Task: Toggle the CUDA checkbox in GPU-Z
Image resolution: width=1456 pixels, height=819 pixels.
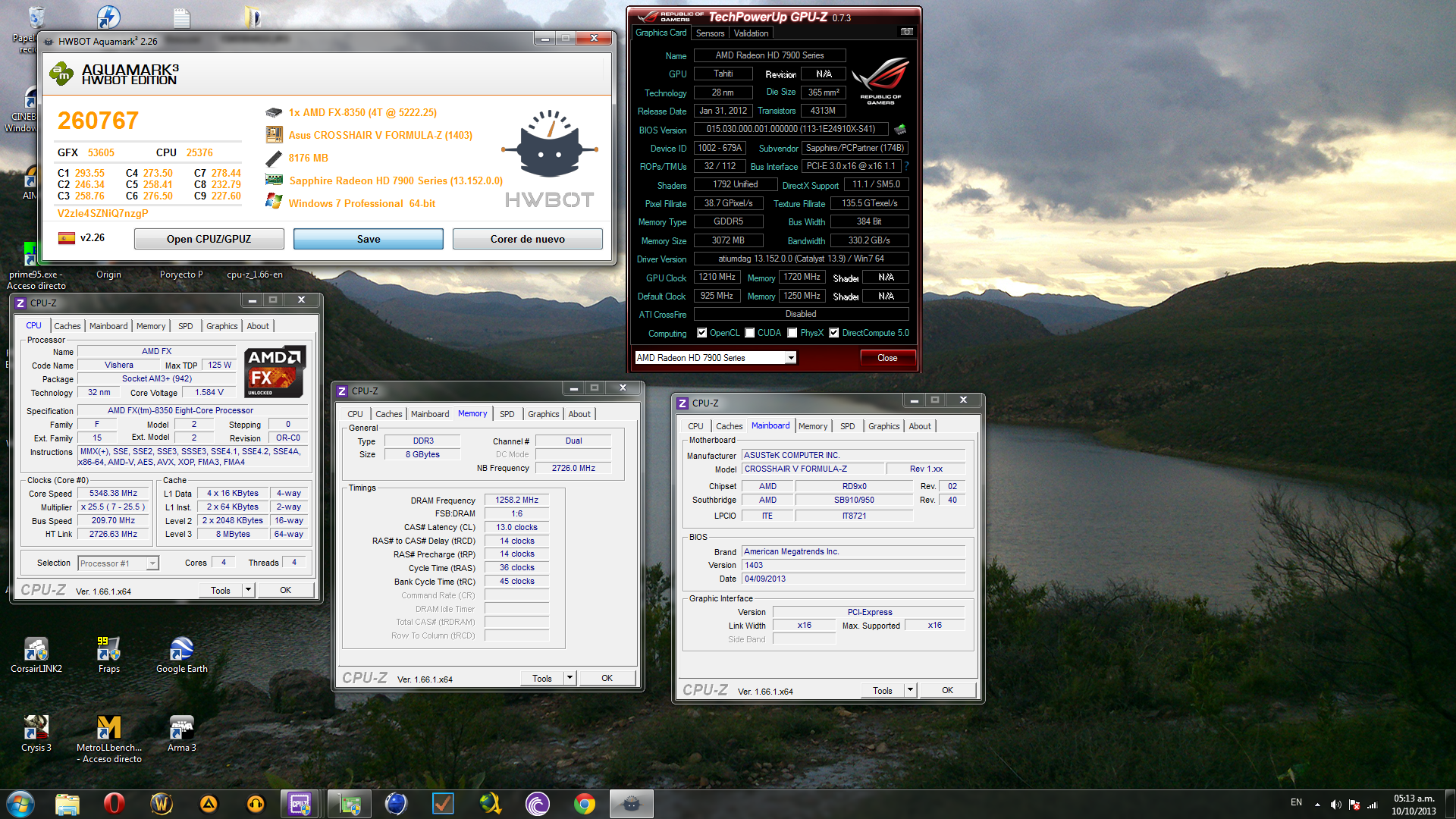Action: point(750,333)
